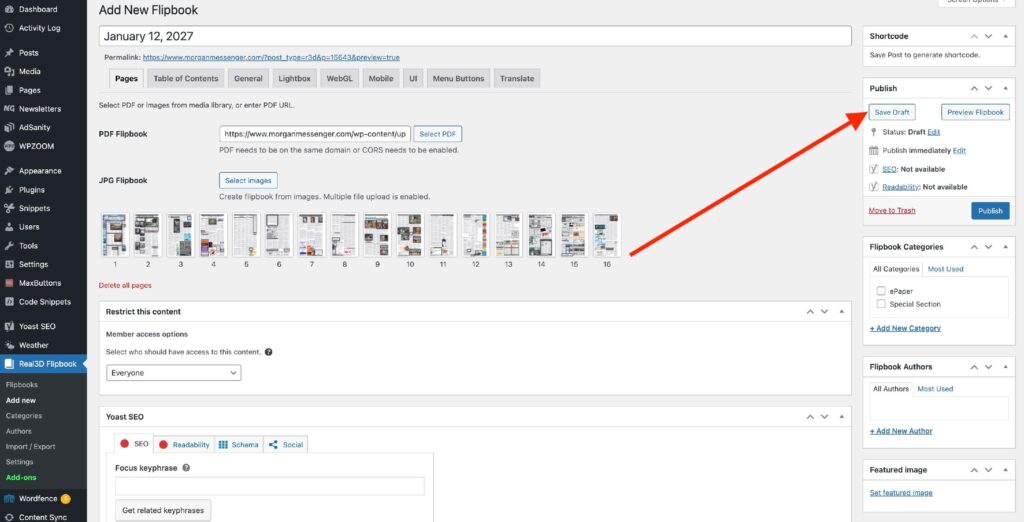Viewport: 1024px width, 522px height.
Task: Select the Appearance paintbrush icon
Action: point(9,171)
